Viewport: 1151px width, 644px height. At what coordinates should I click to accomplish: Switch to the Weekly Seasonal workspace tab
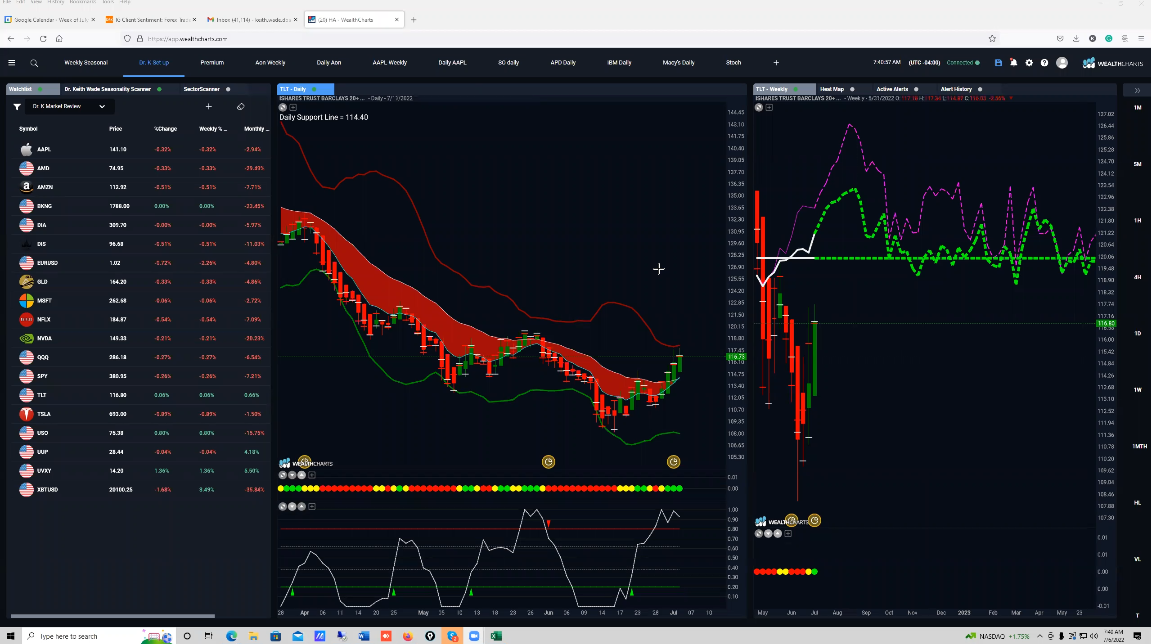tap(86, 63)
